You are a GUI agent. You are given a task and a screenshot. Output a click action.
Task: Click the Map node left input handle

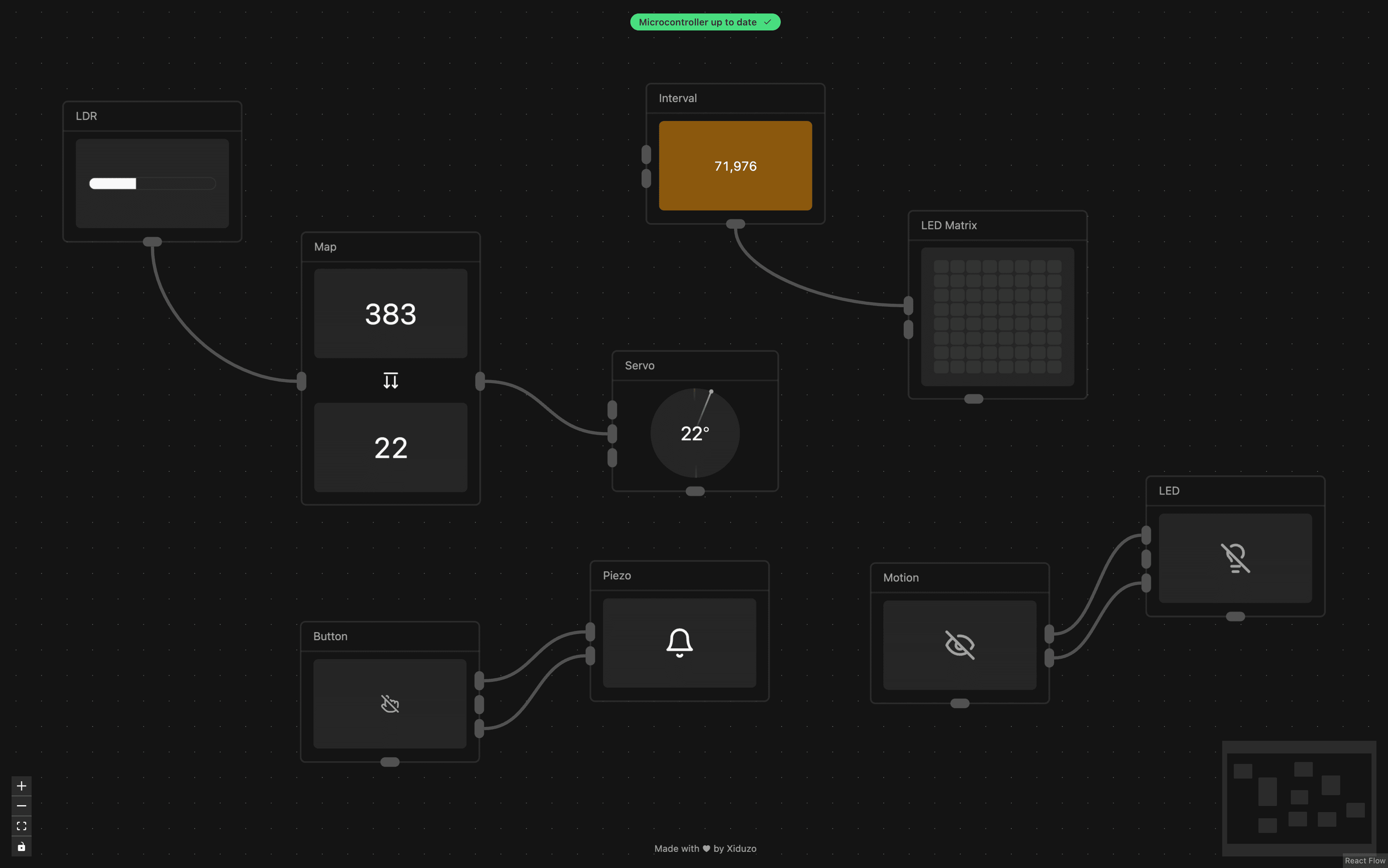(302, 381)
